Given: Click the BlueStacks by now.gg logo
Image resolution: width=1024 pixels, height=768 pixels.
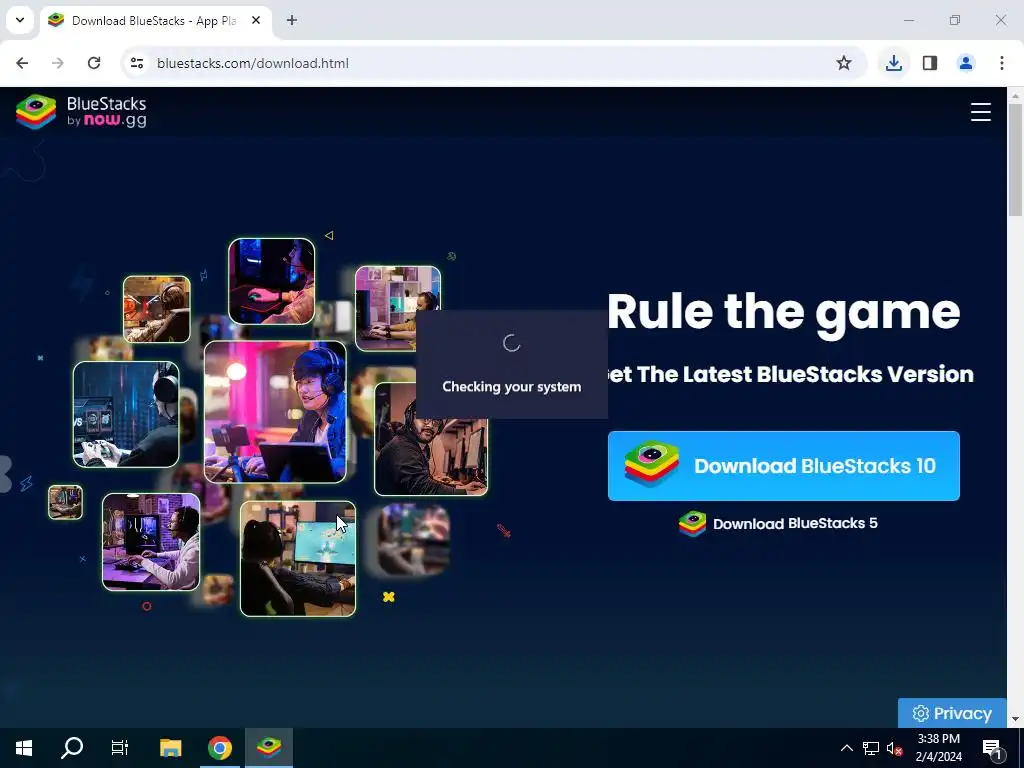Looking at the screenshot, I should [82, 112].
